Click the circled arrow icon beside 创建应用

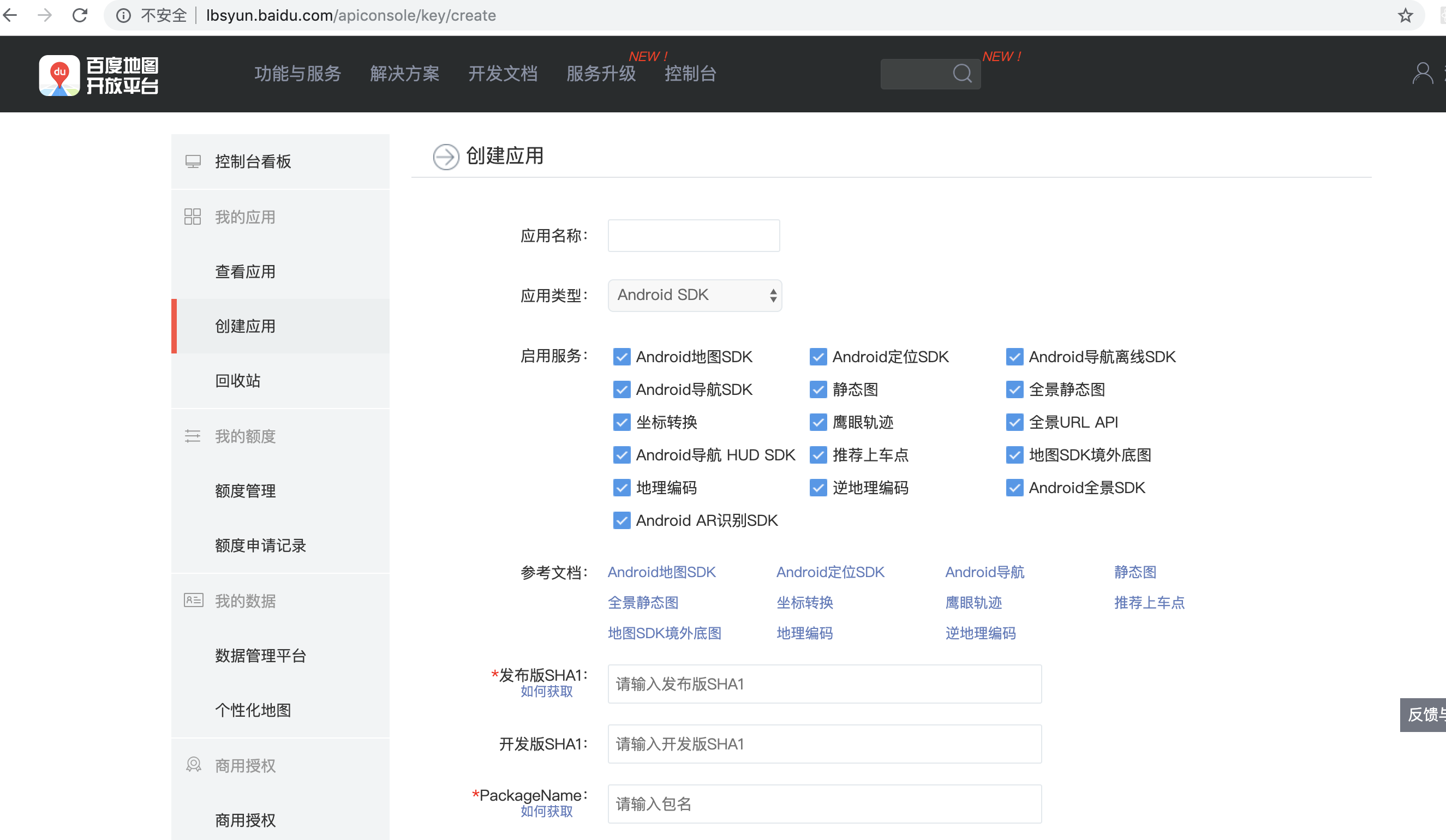[446, 157]
